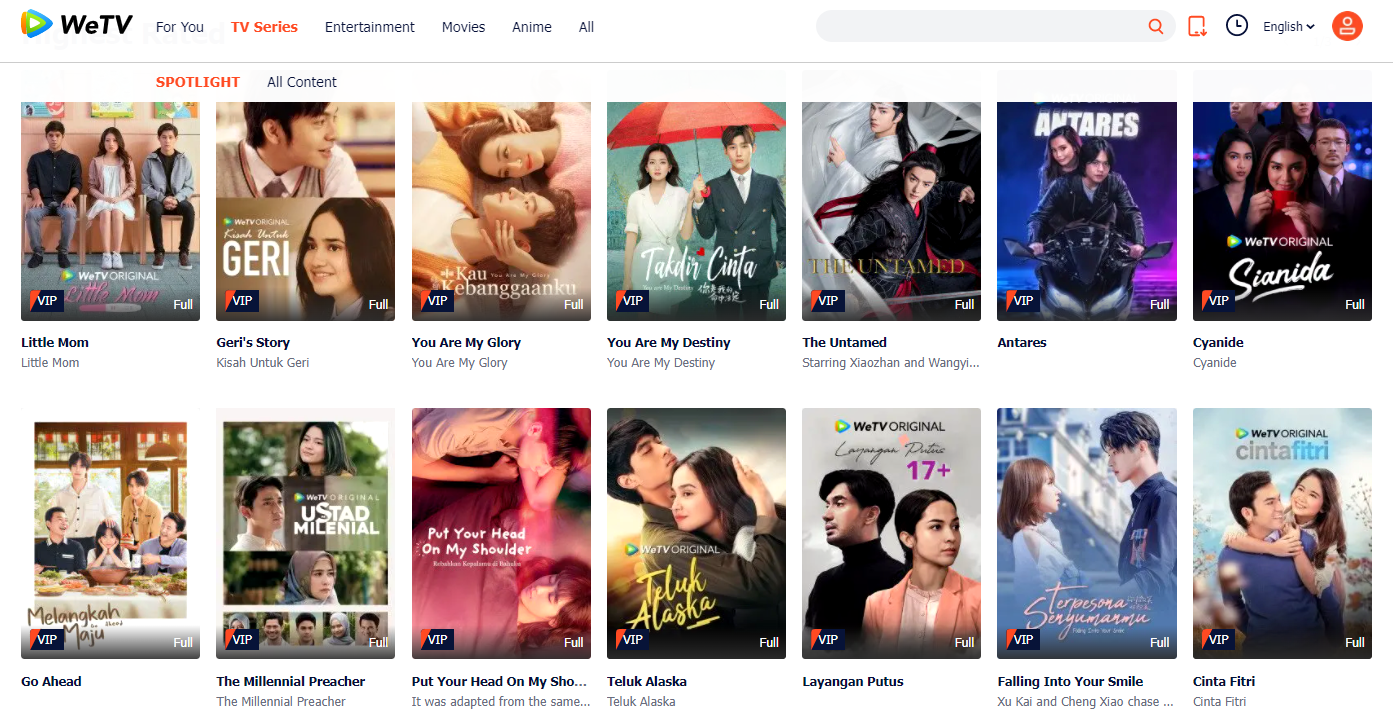
Task: Click the Geri's Story title
Action: pos(253,342)
